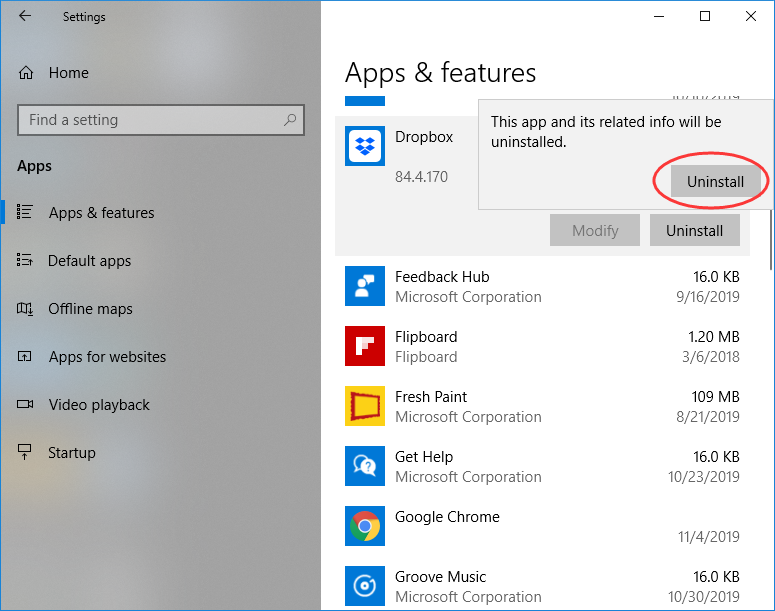Click the app list vertical scrollbar
Screen dimensions: 775x611
coord(771,240)
